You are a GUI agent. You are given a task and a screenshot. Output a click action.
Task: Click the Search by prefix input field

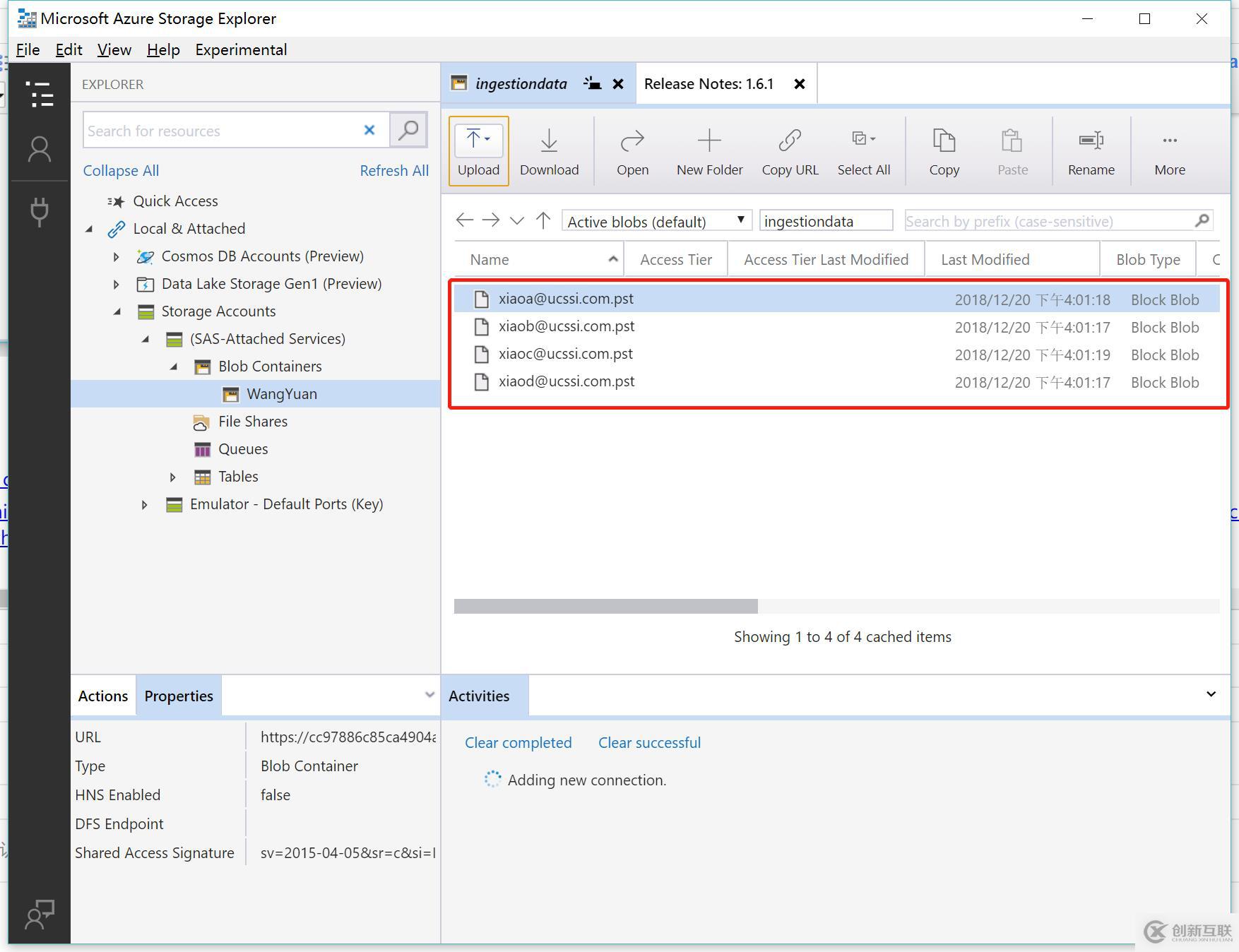[1048, 221]
